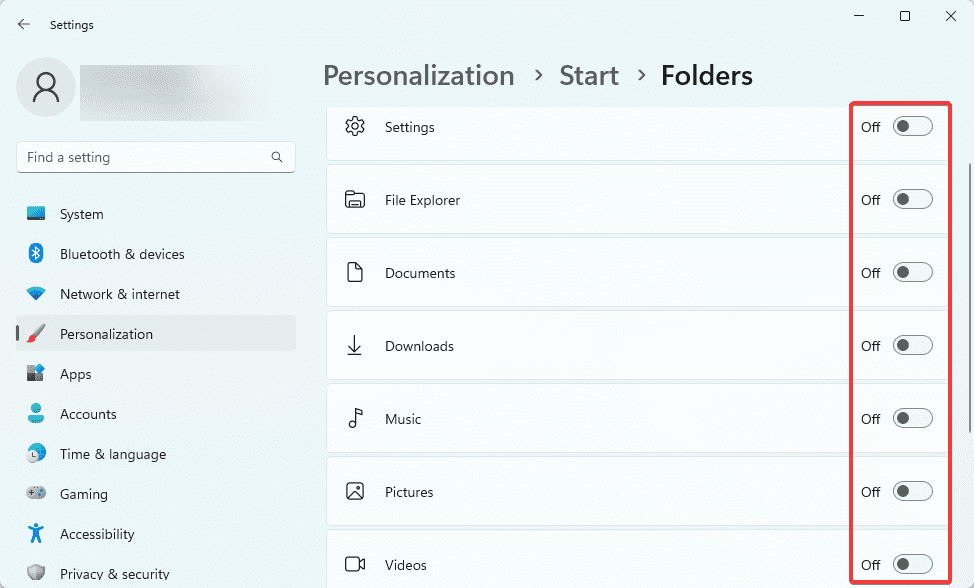
Task: Click the Pictures image icon
Action: click(355, 491)
